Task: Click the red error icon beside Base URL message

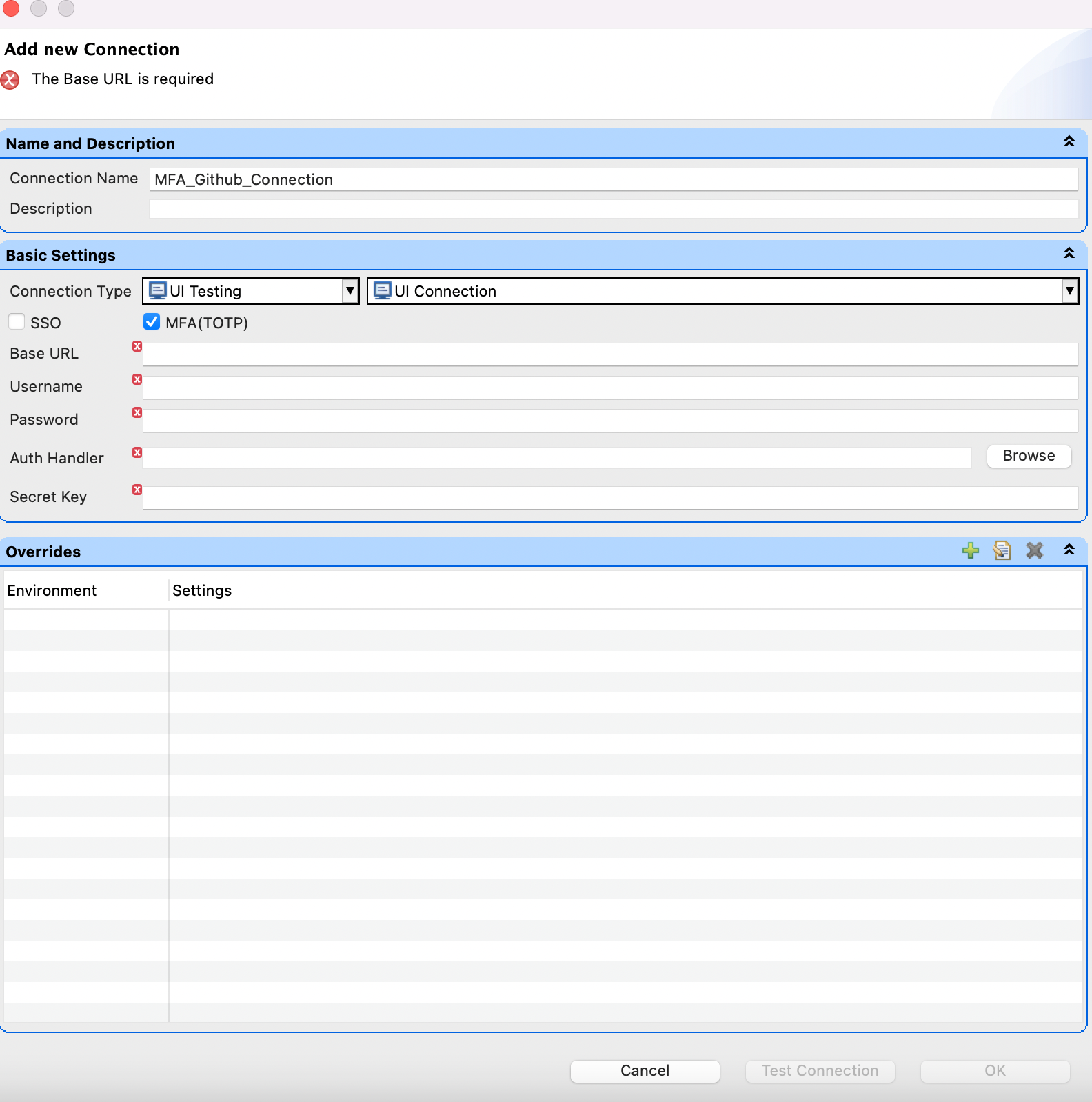Action: point(10,80)
